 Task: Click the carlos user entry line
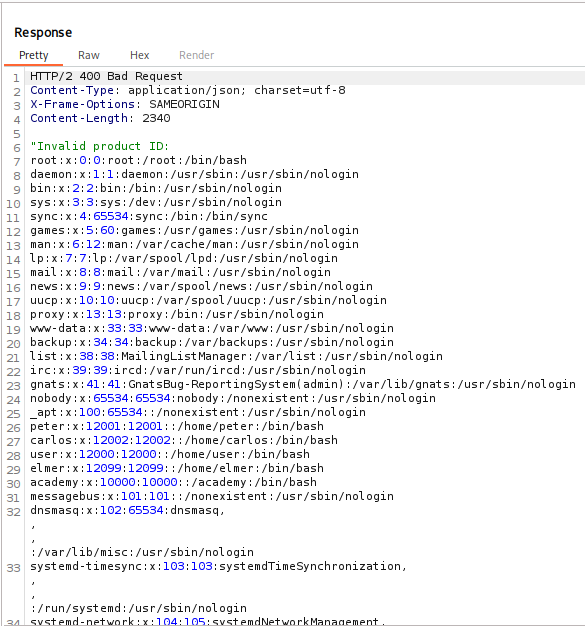184,440
